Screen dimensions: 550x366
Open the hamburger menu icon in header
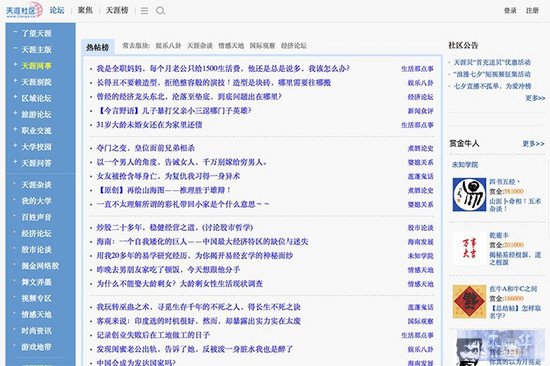145,11
